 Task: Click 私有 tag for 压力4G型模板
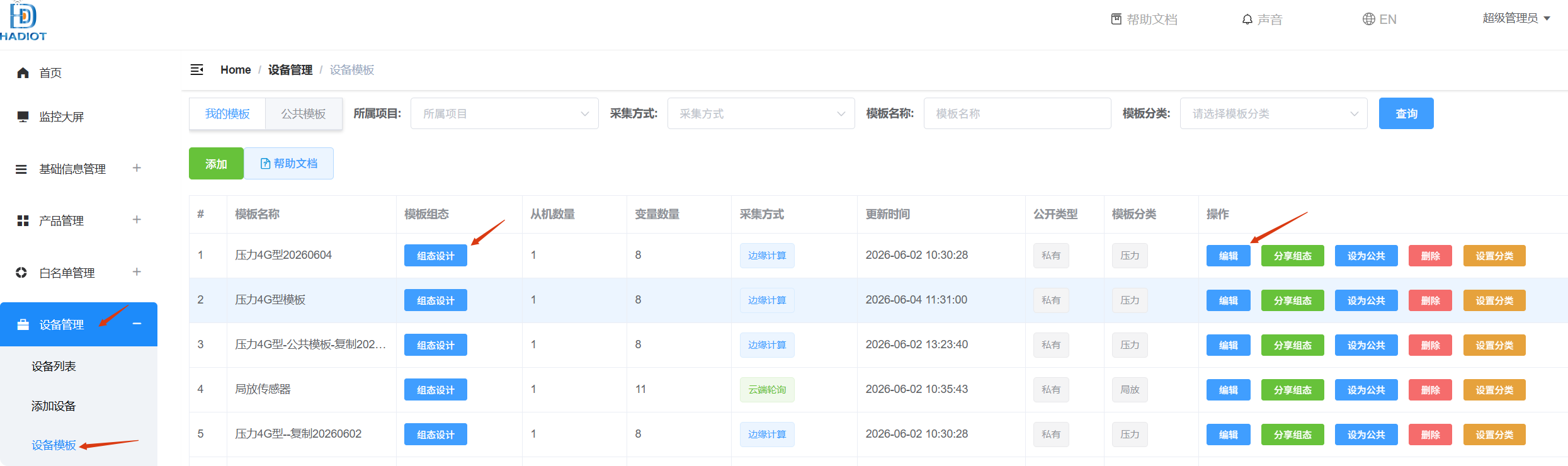[x=1051, y=300]
